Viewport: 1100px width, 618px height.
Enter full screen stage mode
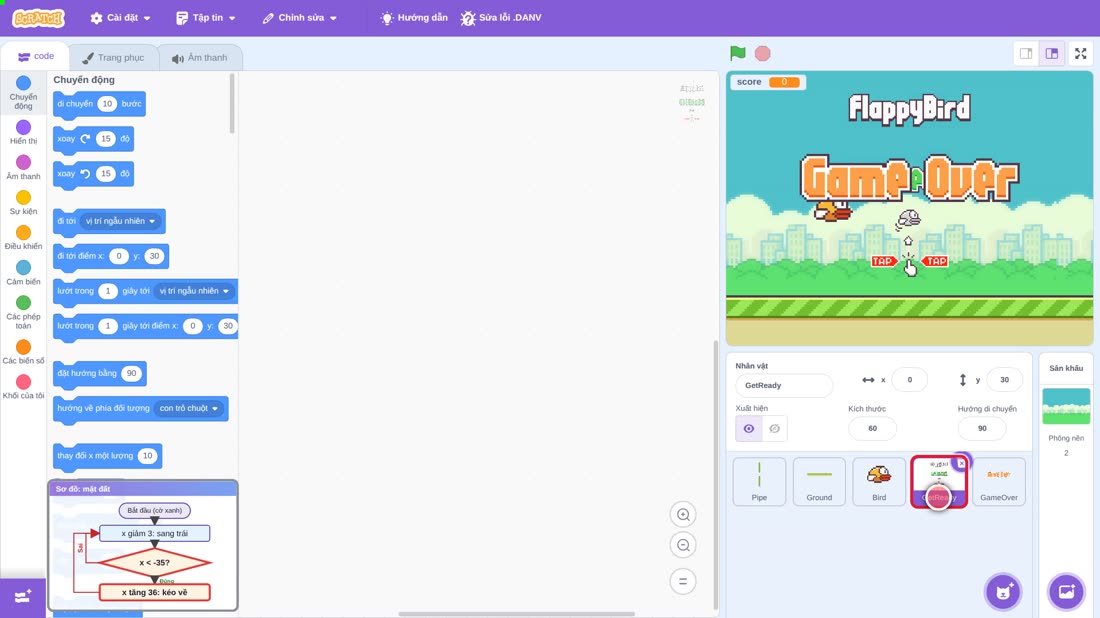1080,53
